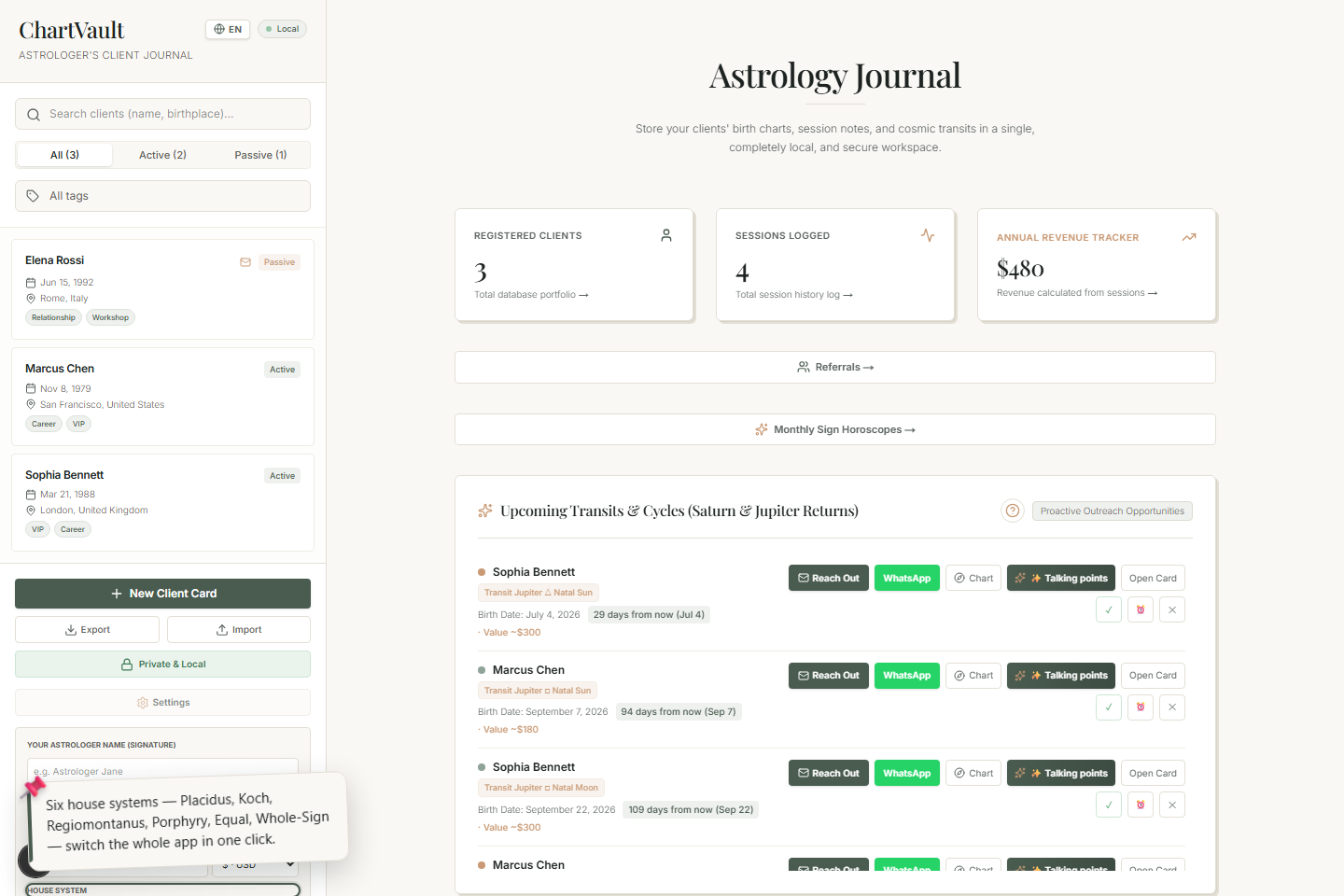This screenshot has height=896, width=1344.
Task: Send WhatsApp for the Jul 4 transit
Action: [x=907, y=578]
